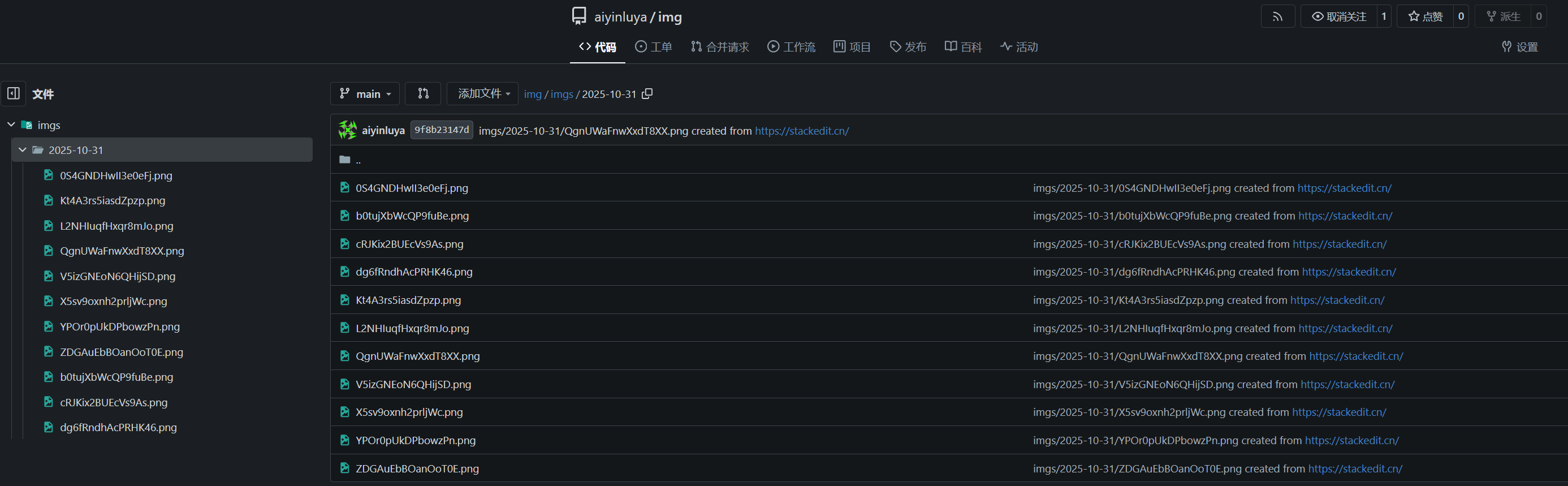Open stackedit.cn link in V5izGNEoN6QHijSD.png commit row

pyautogui.click(x=1347, y=384)
